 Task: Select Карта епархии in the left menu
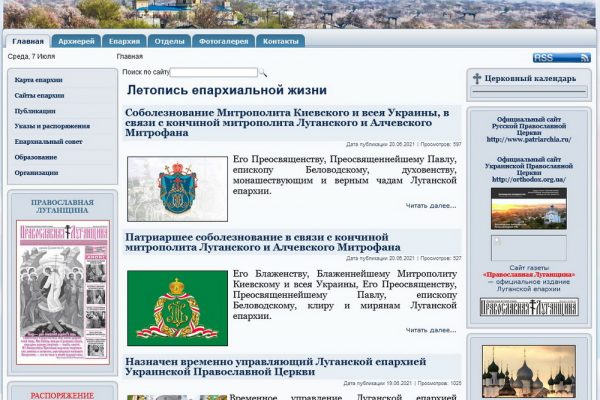pyautogui.click(x=39, y=79)
